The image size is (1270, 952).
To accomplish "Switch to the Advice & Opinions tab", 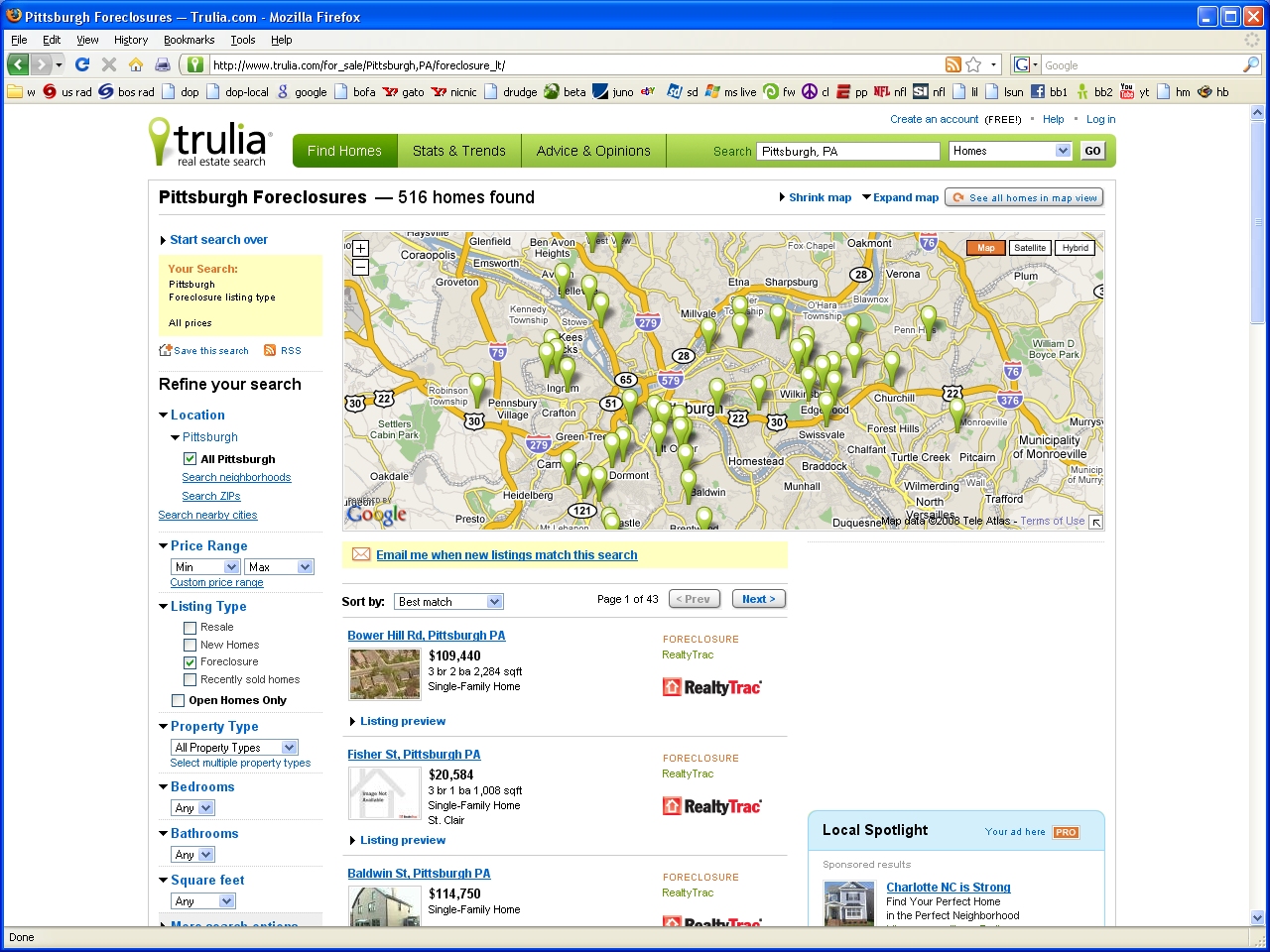I will point(593,151).
